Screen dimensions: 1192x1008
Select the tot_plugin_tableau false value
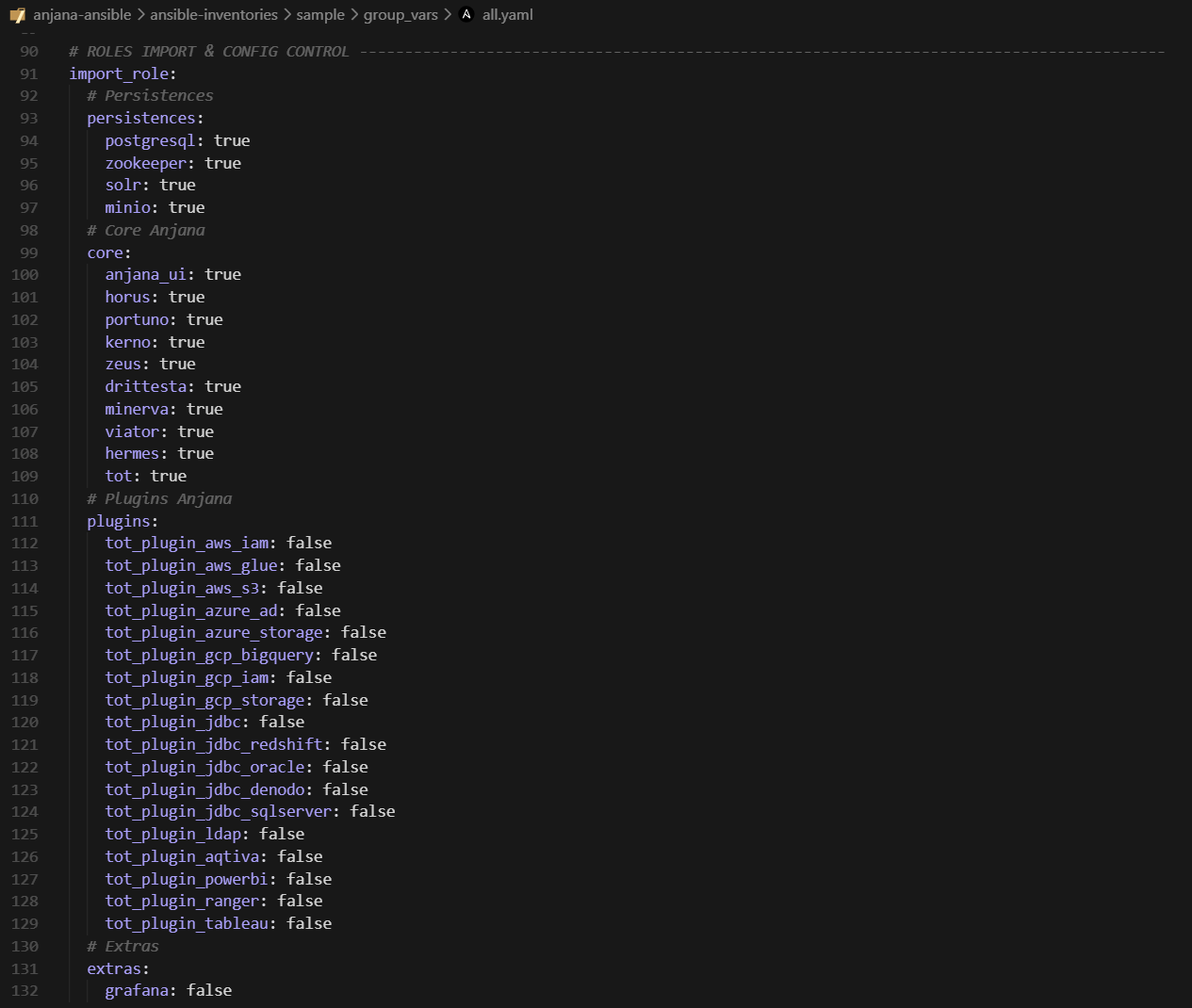[308, 923]
